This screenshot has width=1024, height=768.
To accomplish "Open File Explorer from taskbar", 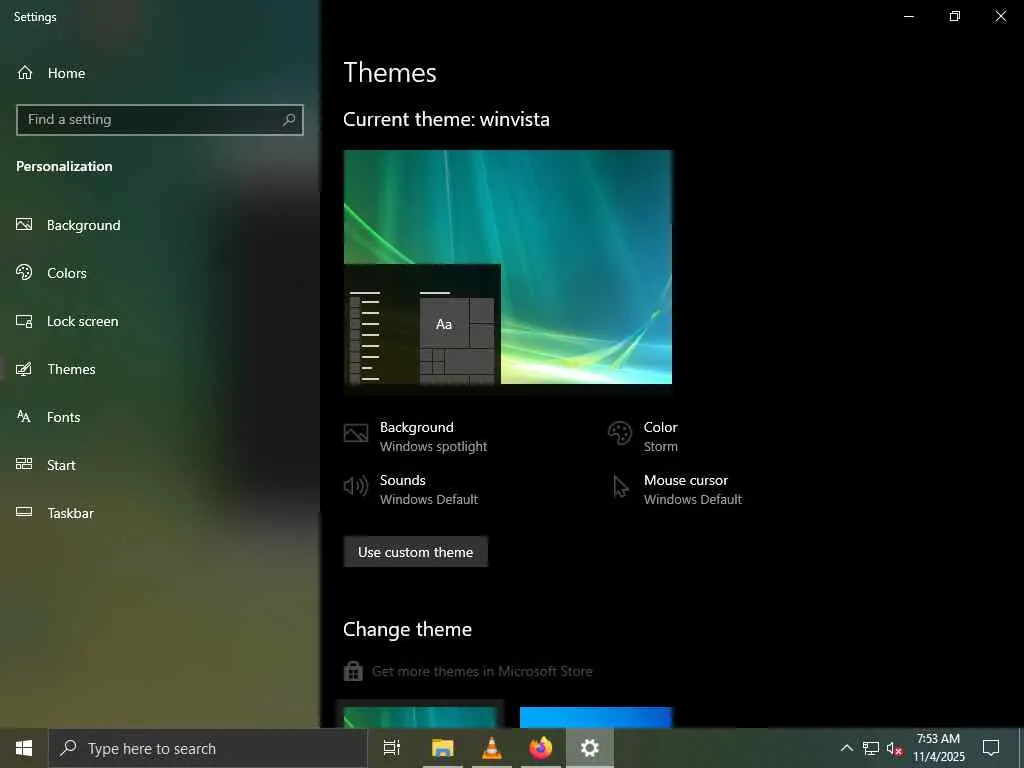I will click(442, 748).
